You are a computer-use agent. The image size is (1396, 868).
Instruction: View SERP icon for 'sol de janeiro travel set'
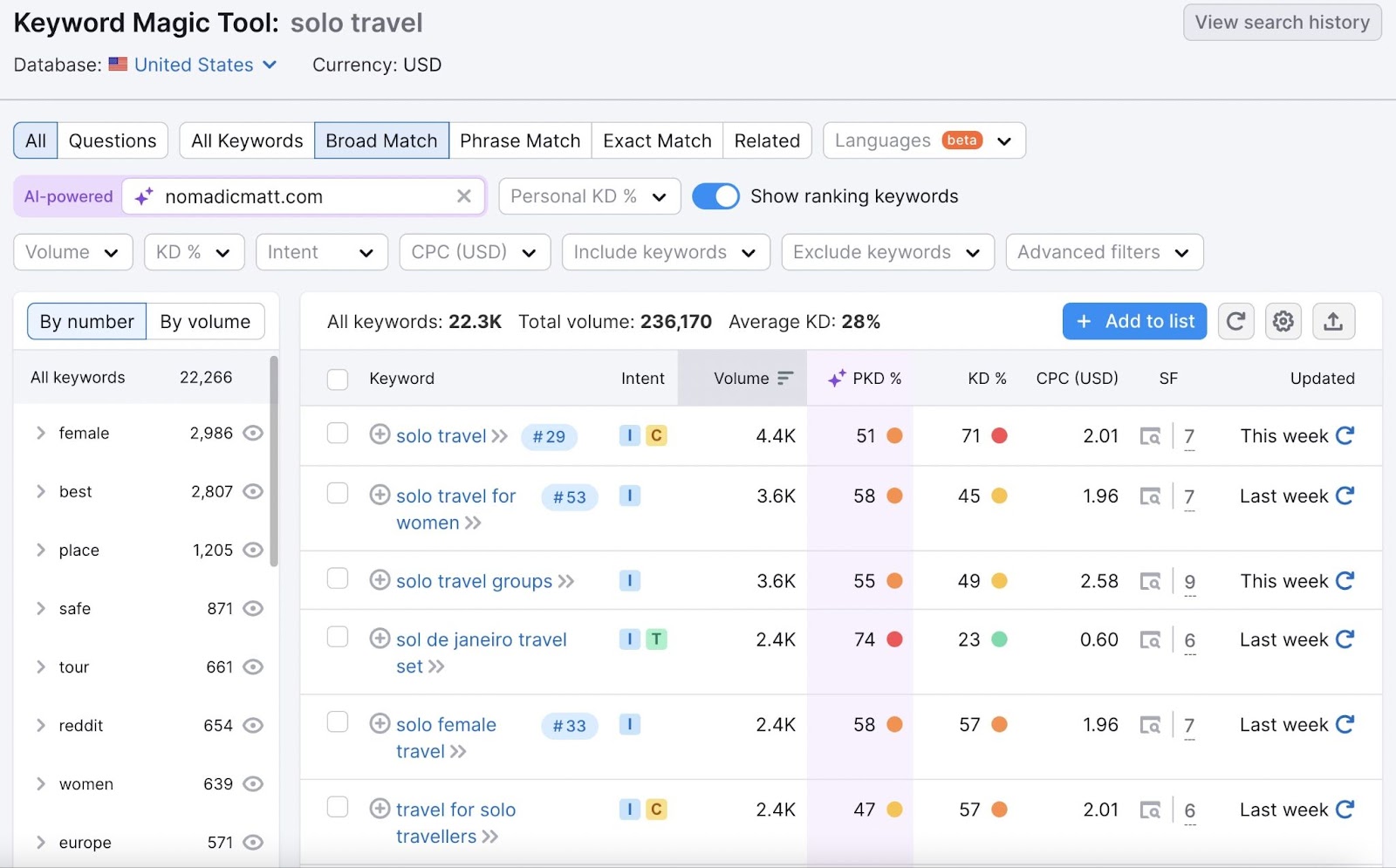(1150, 640)
